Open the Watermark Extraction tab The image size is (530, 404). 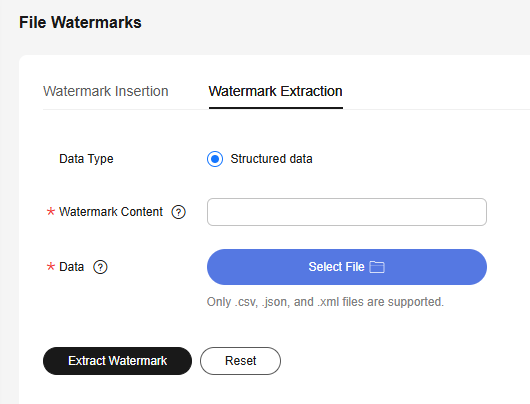275,91
